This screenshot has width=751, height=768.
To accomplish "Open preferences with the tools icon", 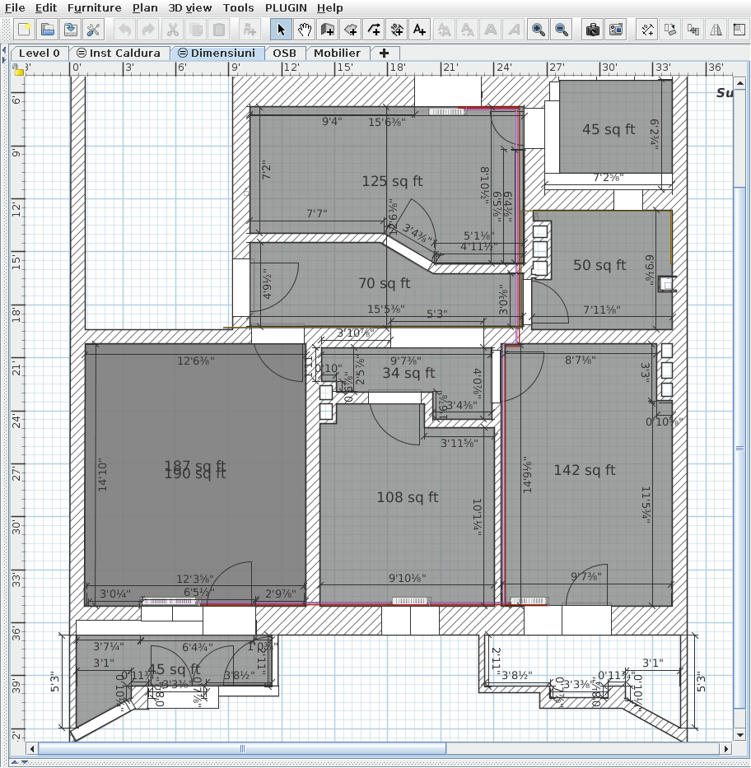I will click(93, 30).
